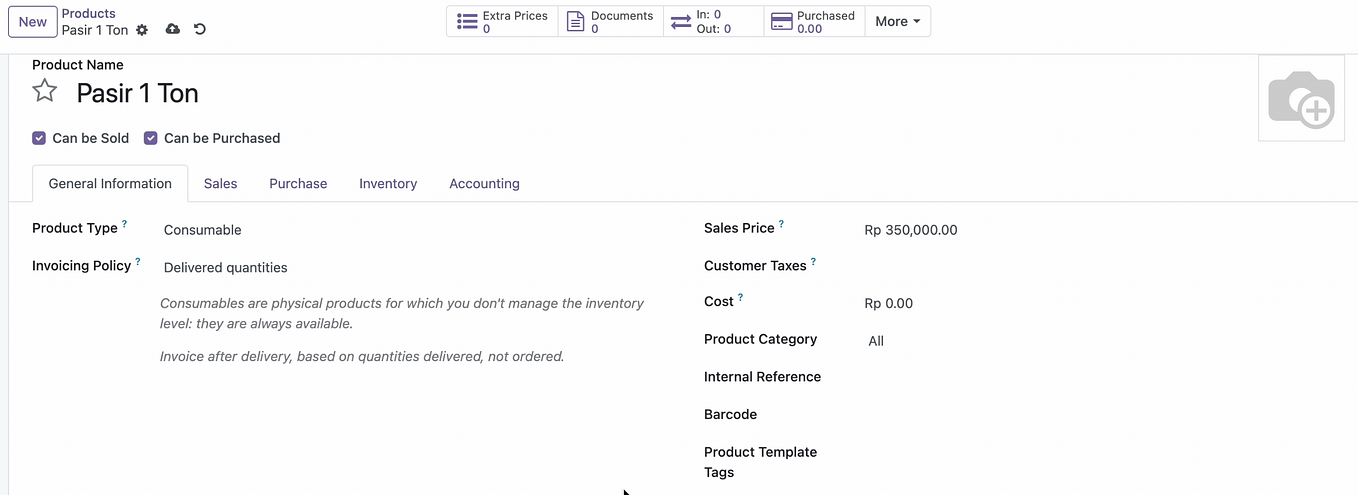Click the Customer Taxes field
The width and height of the screenshot is (1358, 495).
pos(1100,267)
